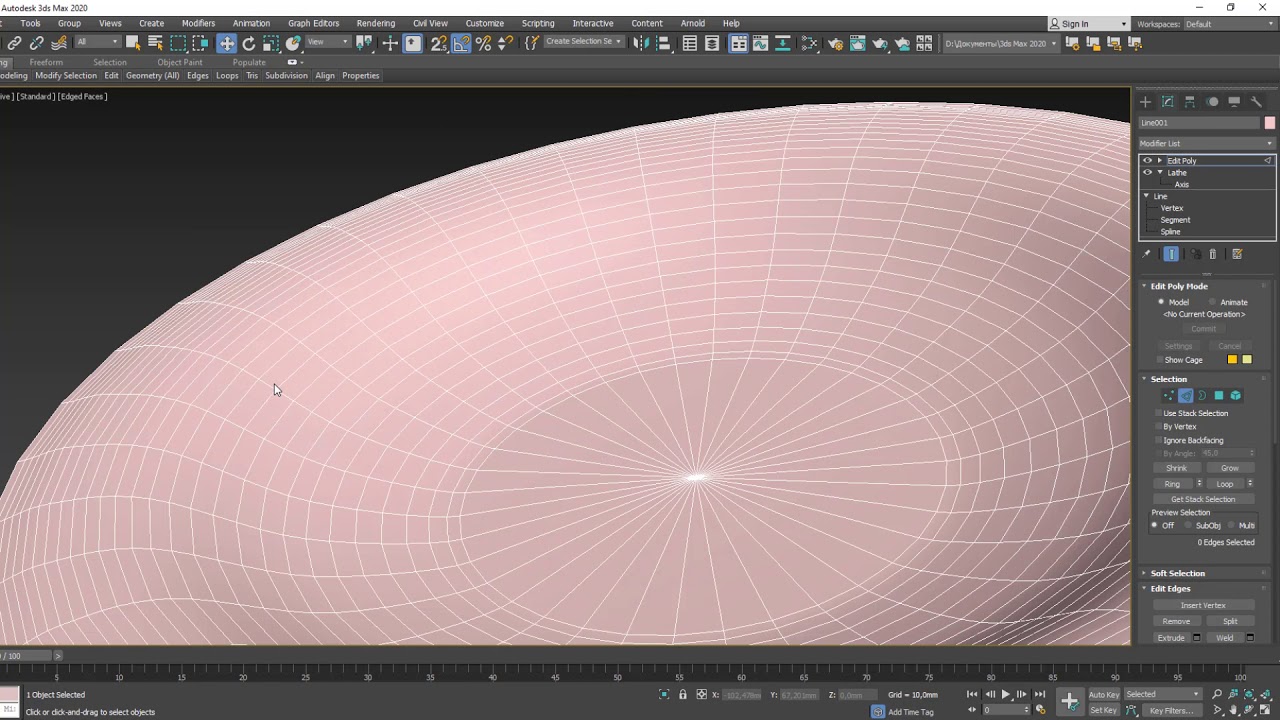Open Select by Name list tool
Image resolution: width=1280 pixels, height=720 pixels.
tap(155, 43)
